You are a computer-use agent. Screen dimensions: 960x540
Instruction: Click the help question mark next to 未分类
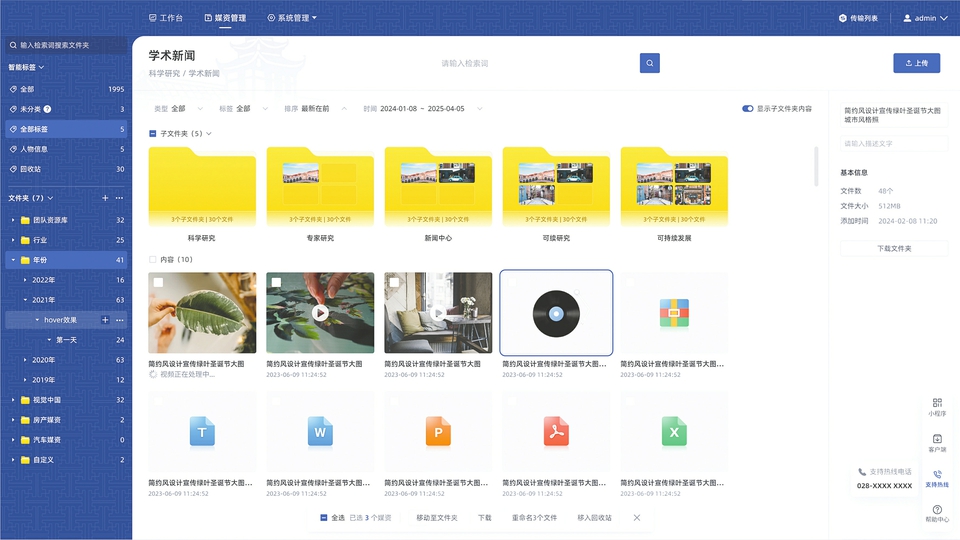tap(47, 109)
